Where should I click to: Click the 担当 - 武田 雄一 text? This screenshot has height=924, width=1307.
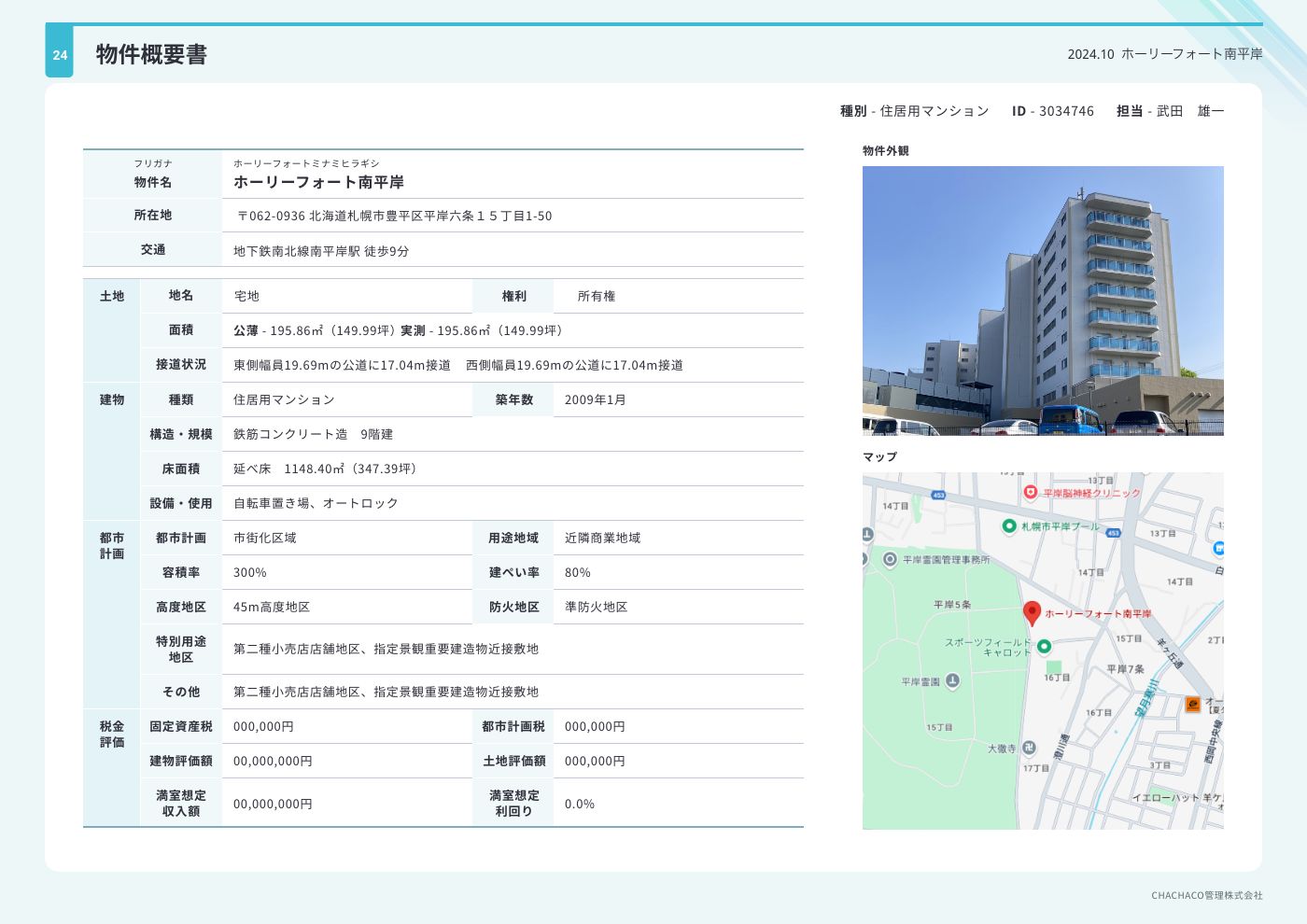tap(1170, 111)
